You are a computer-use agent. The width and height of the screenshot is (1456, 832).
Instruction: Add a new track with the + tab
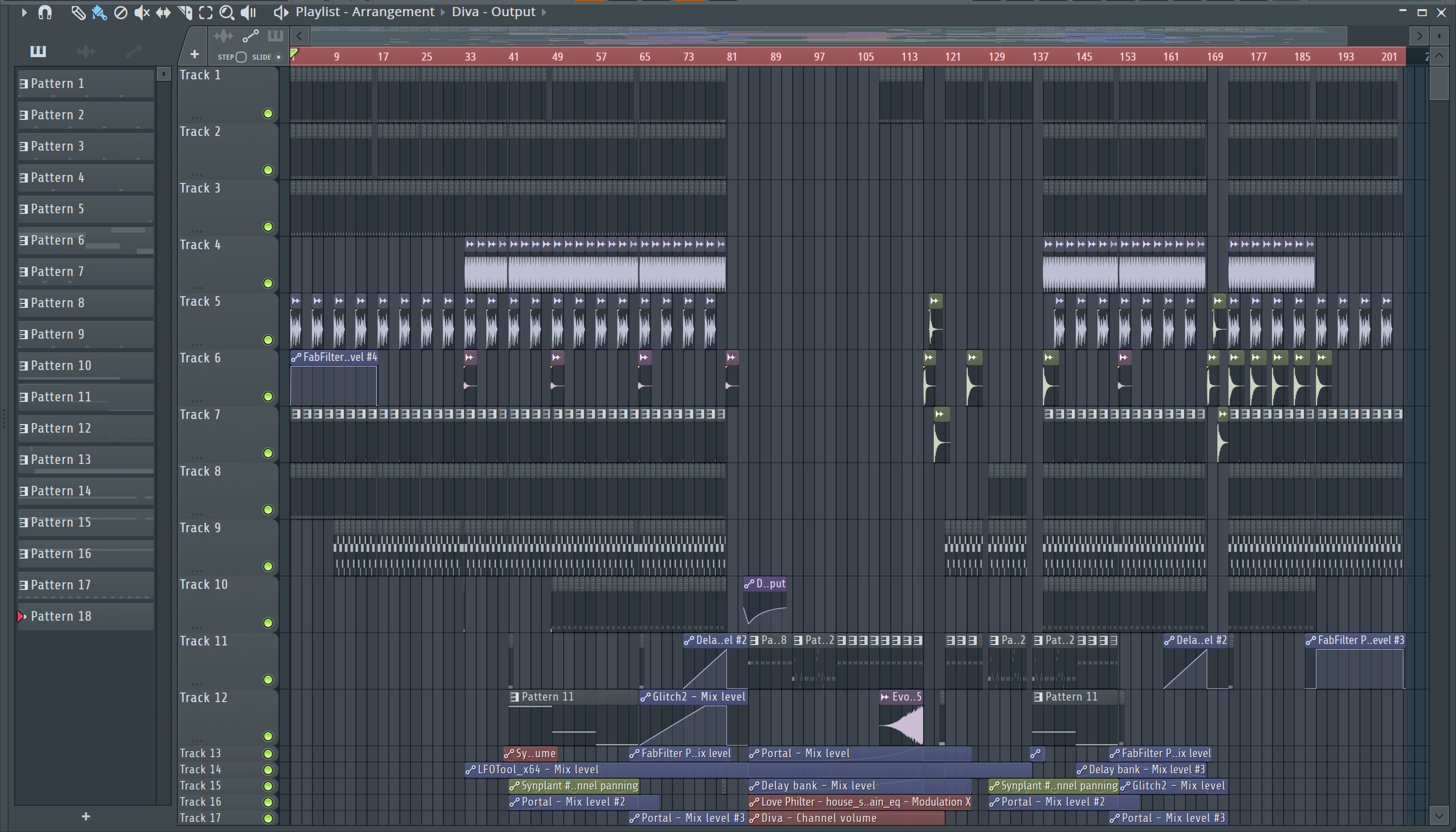(194, 54)
